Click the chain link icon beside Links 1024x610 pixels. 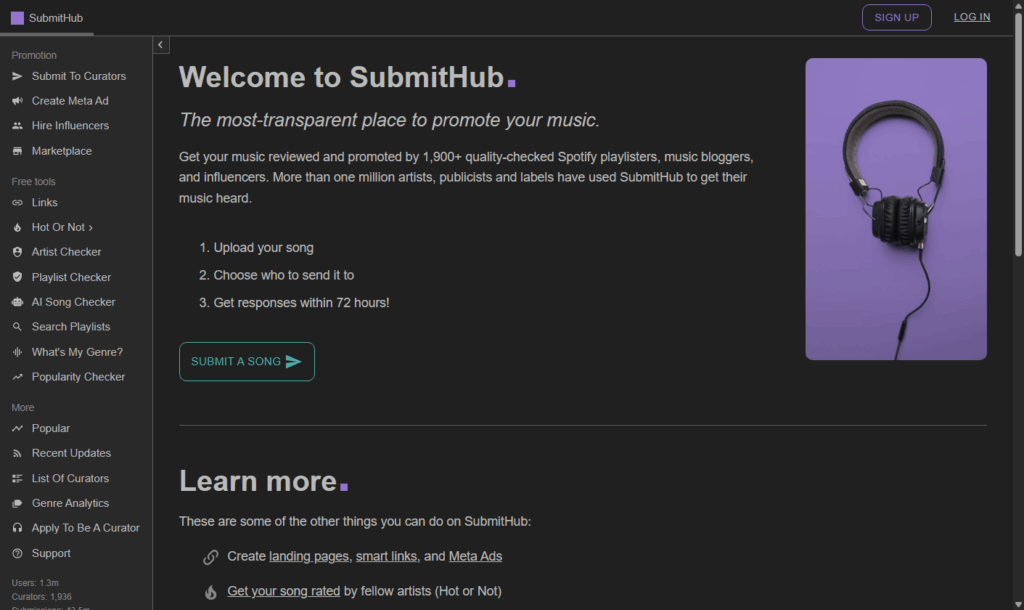(17, 202)
